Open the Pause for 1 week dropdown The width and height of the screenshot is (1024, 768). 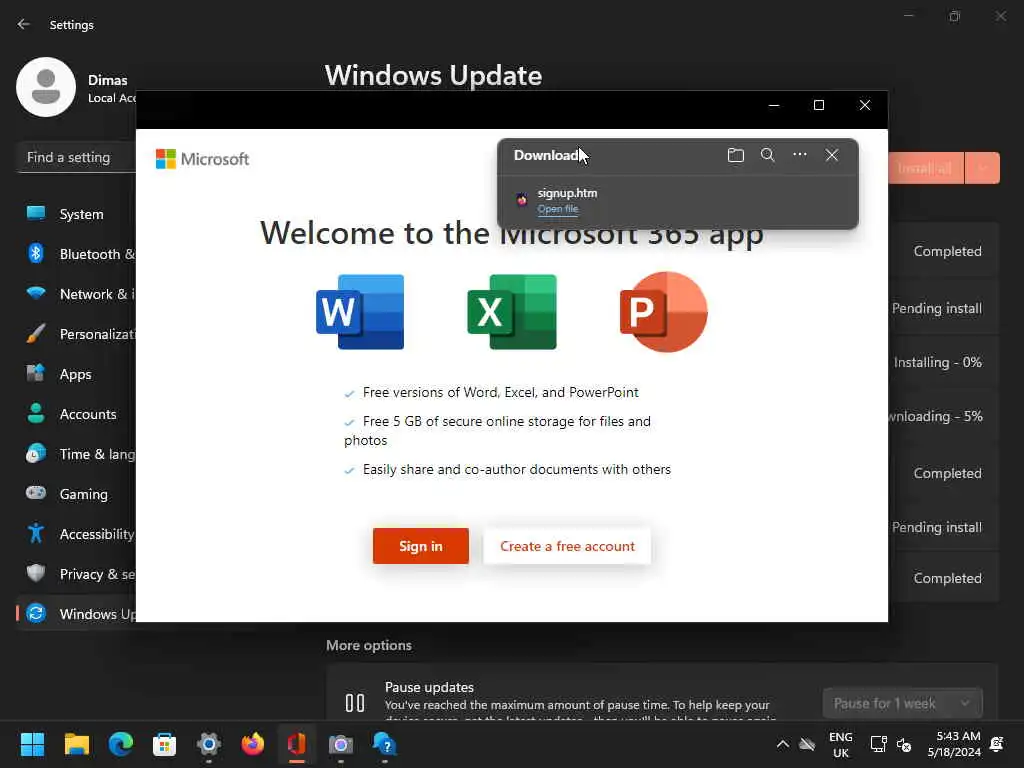pos(903,703)
